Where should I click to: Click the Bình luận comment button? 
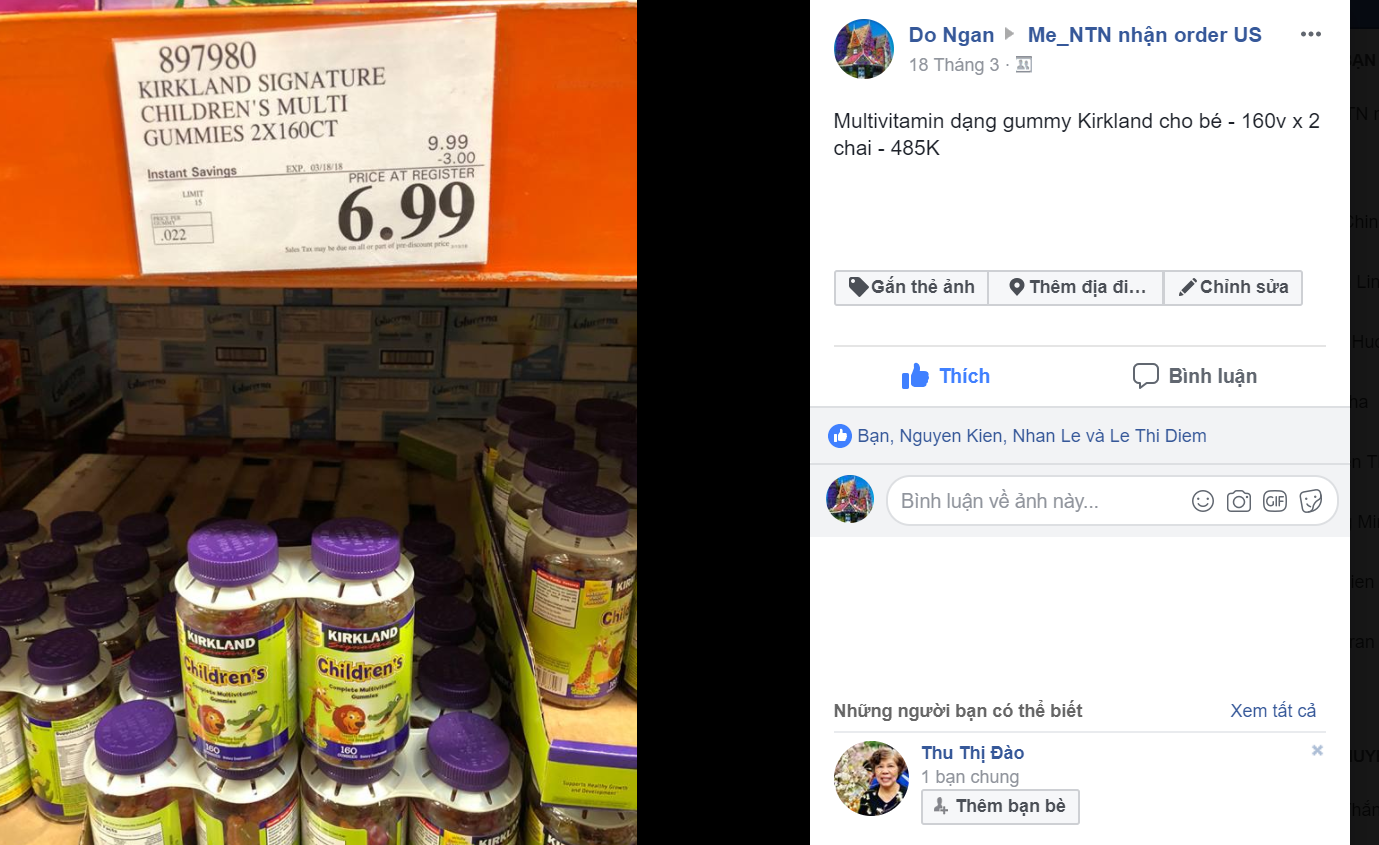[x=1194, y=376]
